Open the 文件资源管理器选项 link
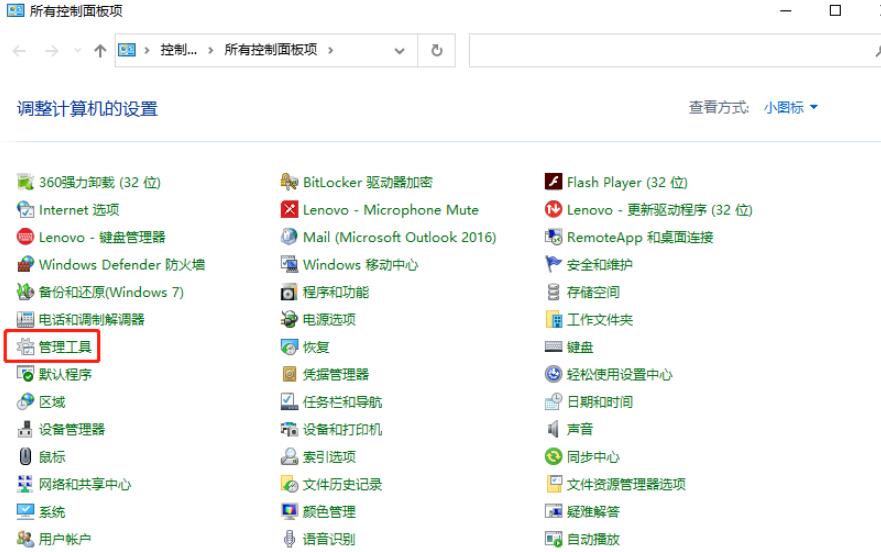This screenshot has width=881, height=552. tap(626, 484)
